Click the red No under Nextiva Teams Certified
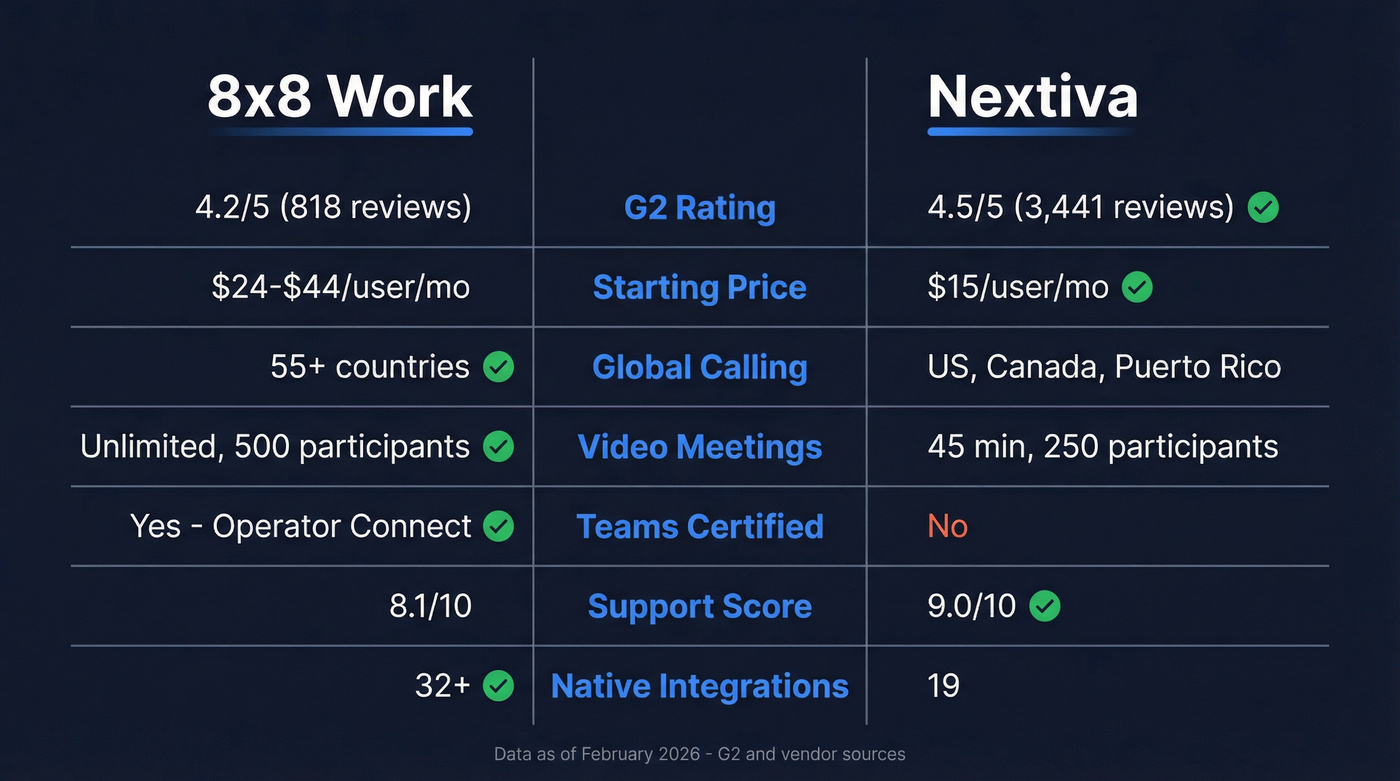1400x781 pixels. click(947, 526)
